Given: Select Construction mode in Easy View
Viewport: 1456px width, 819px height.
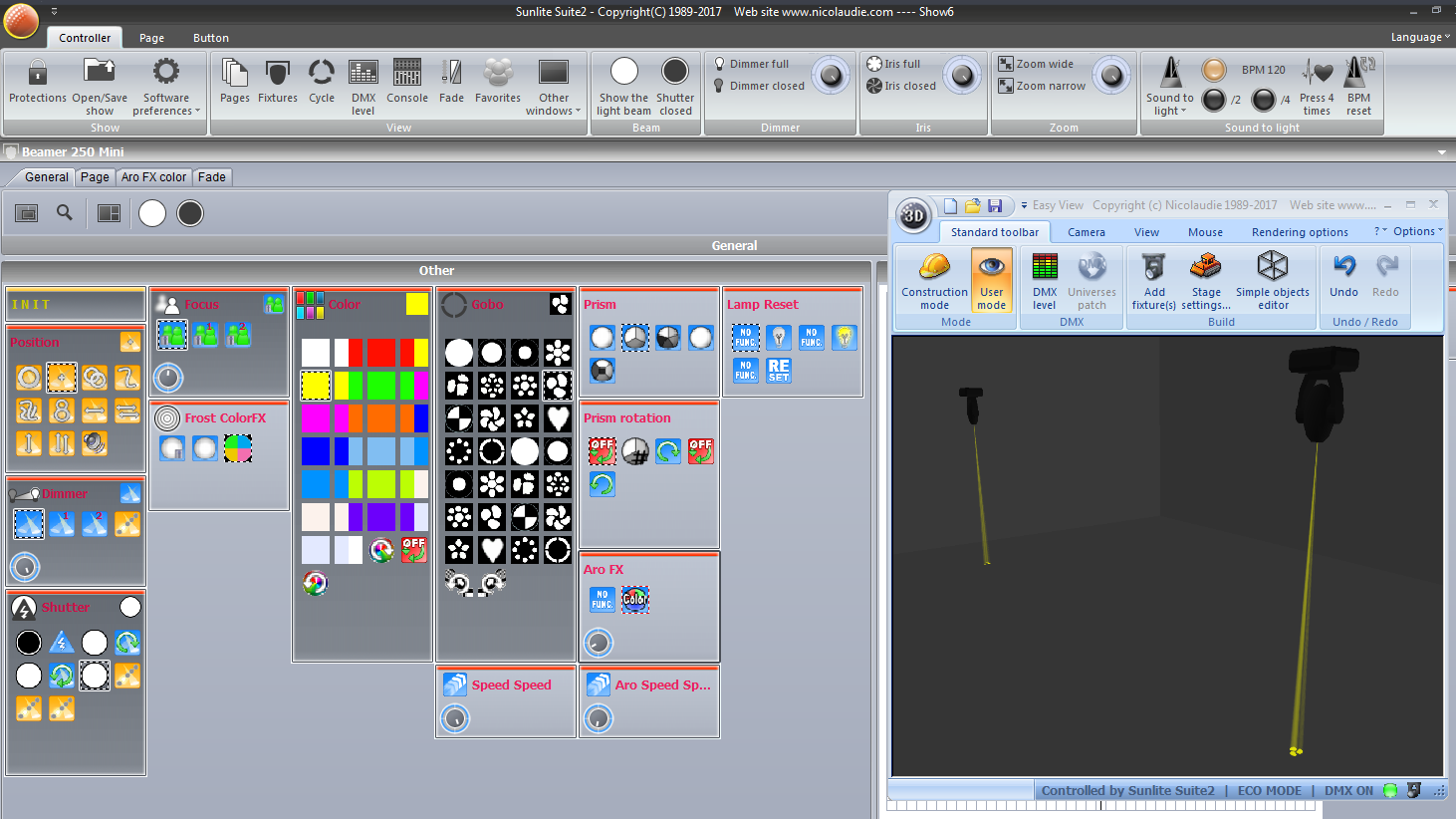Looking at the screenshot, I should [x=934, y=281].
